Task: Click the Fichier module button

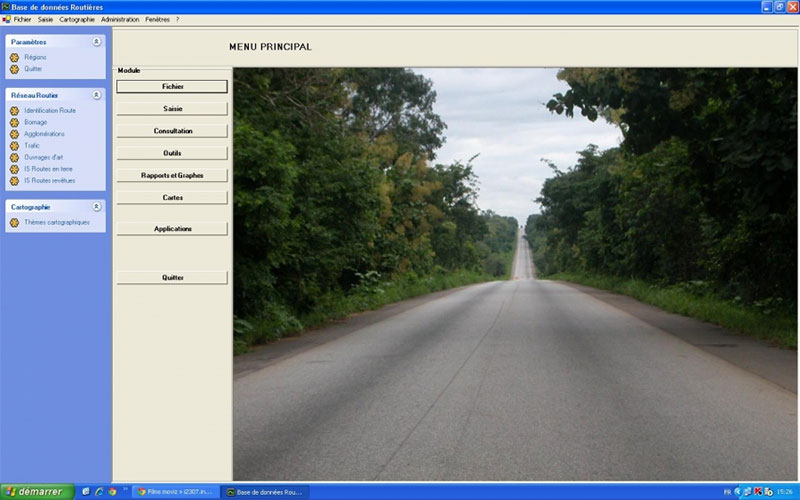Action: click(172, 87)
